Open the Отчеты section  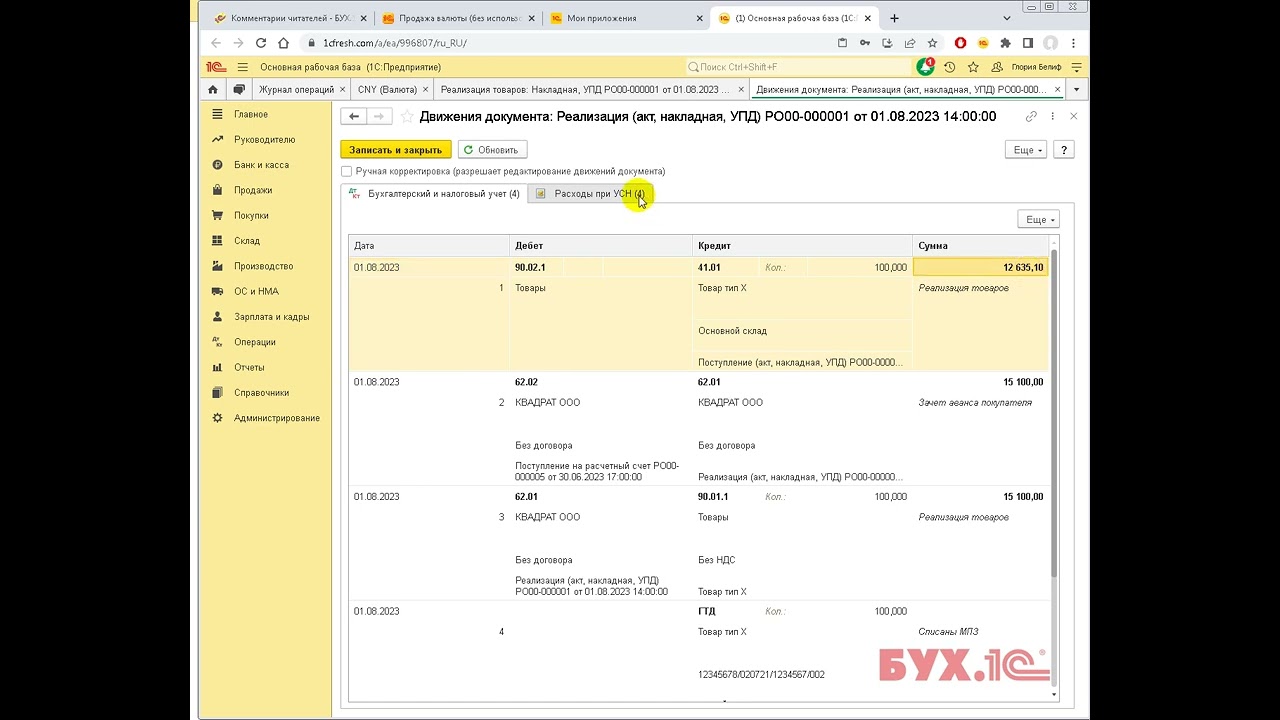(249, 367)
